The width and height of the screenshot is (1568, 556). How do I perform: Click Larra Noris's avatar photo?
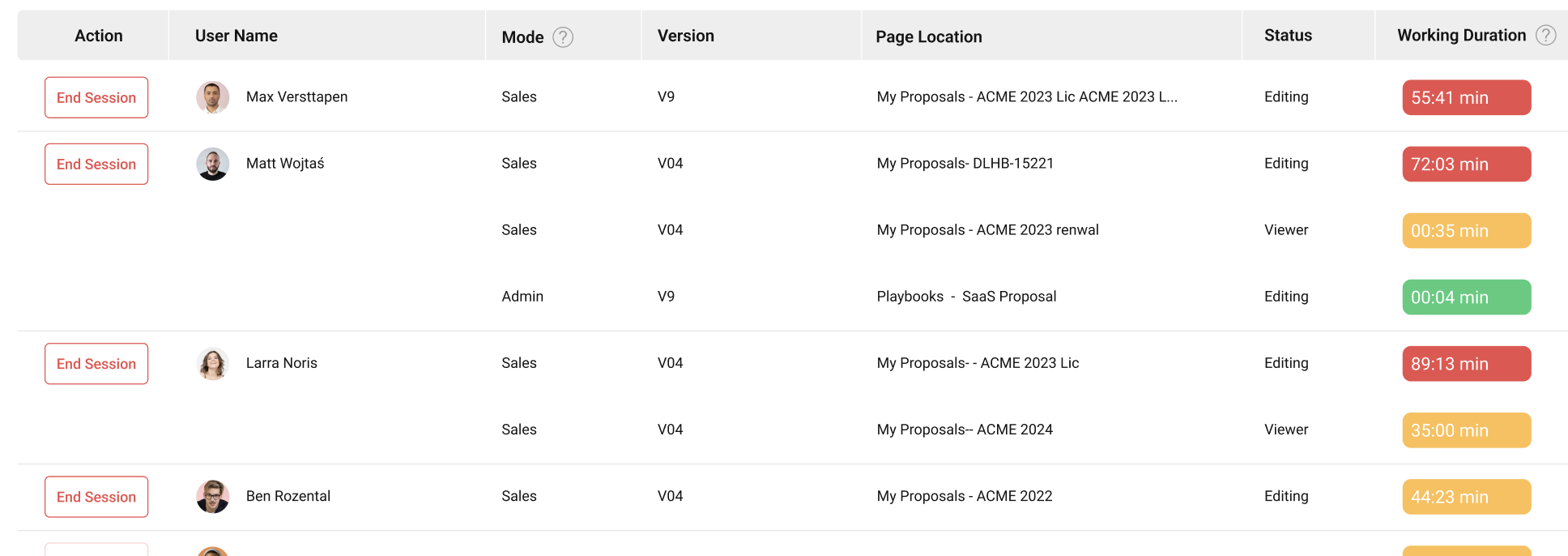point(212,364)
